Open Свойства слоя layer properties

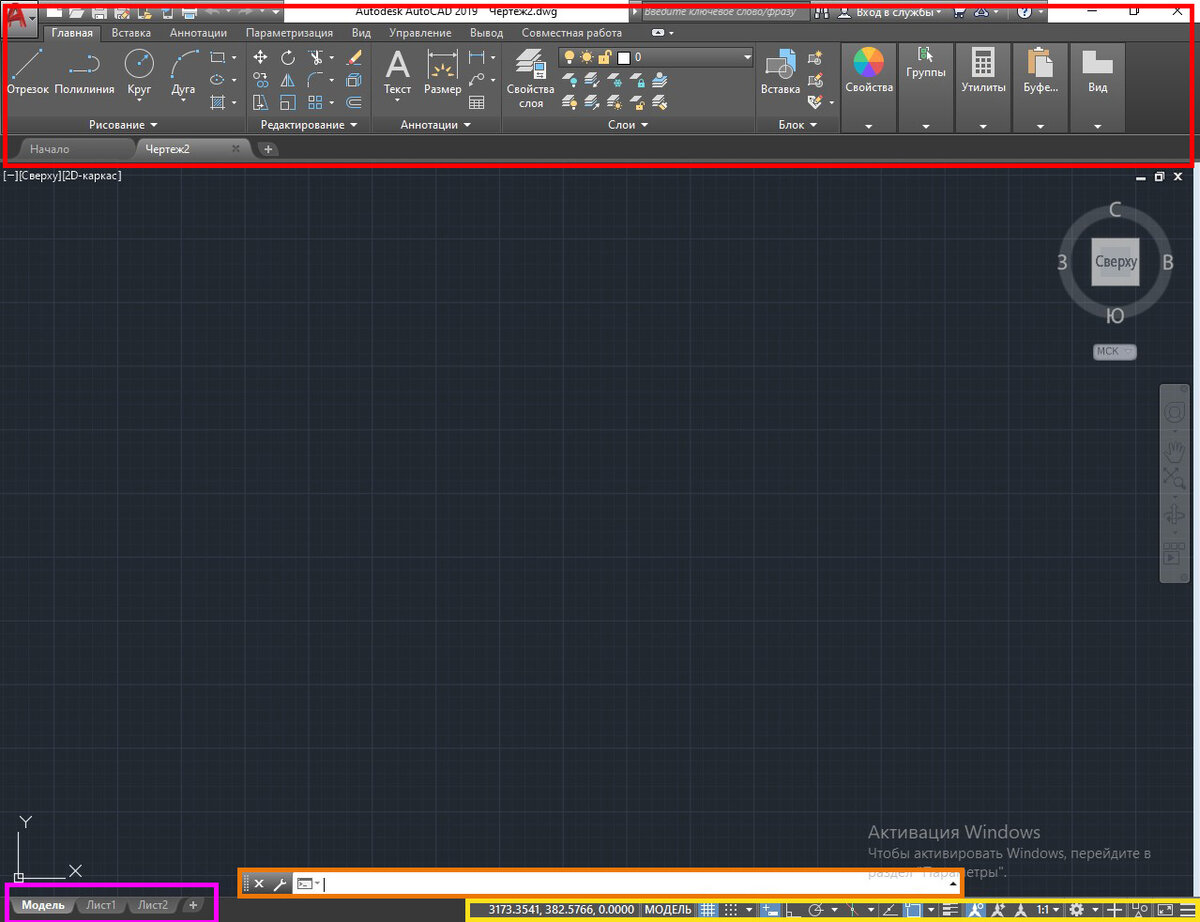pos(530,79)
